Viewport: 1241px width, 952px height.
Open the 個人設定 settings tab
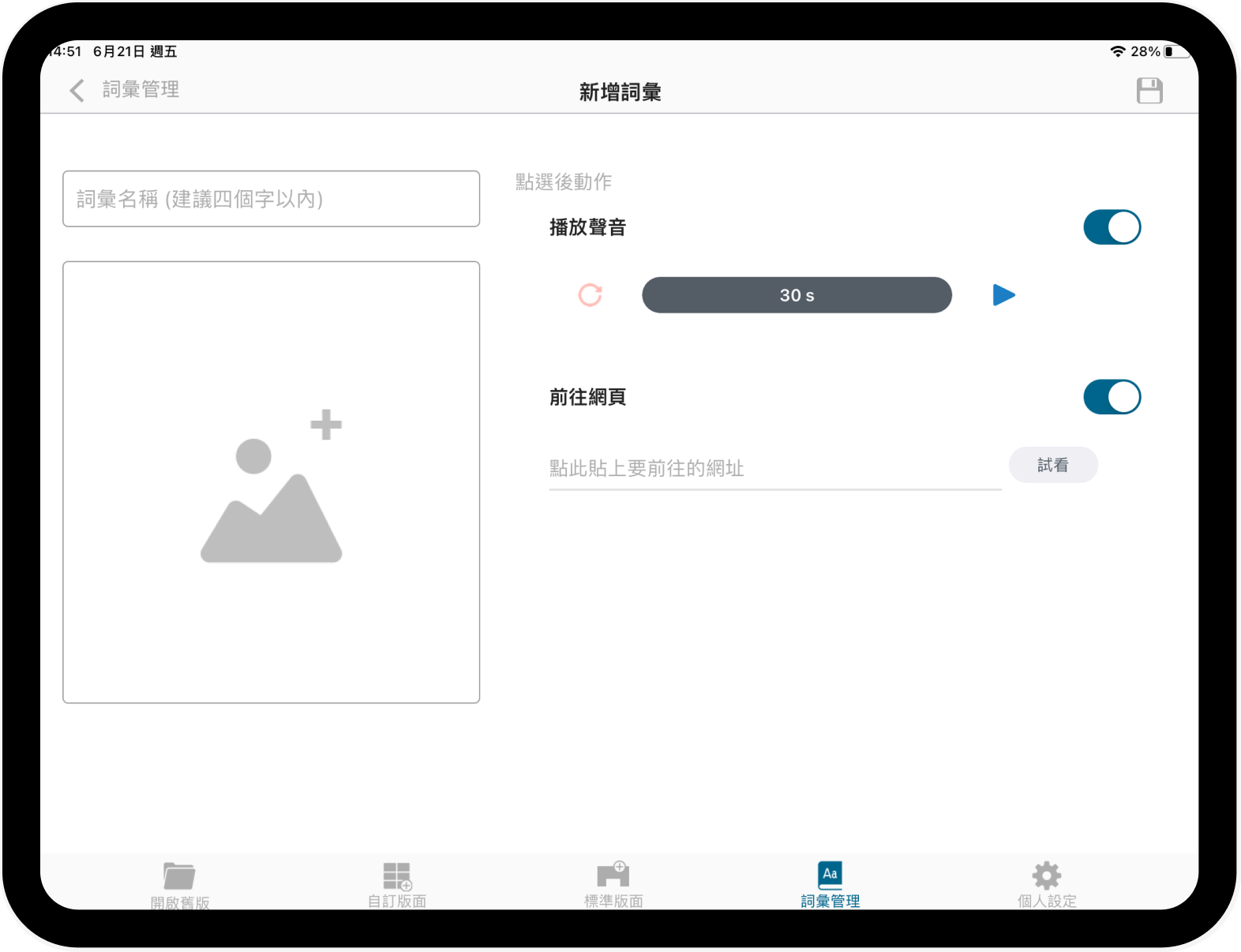[1047, 886]
